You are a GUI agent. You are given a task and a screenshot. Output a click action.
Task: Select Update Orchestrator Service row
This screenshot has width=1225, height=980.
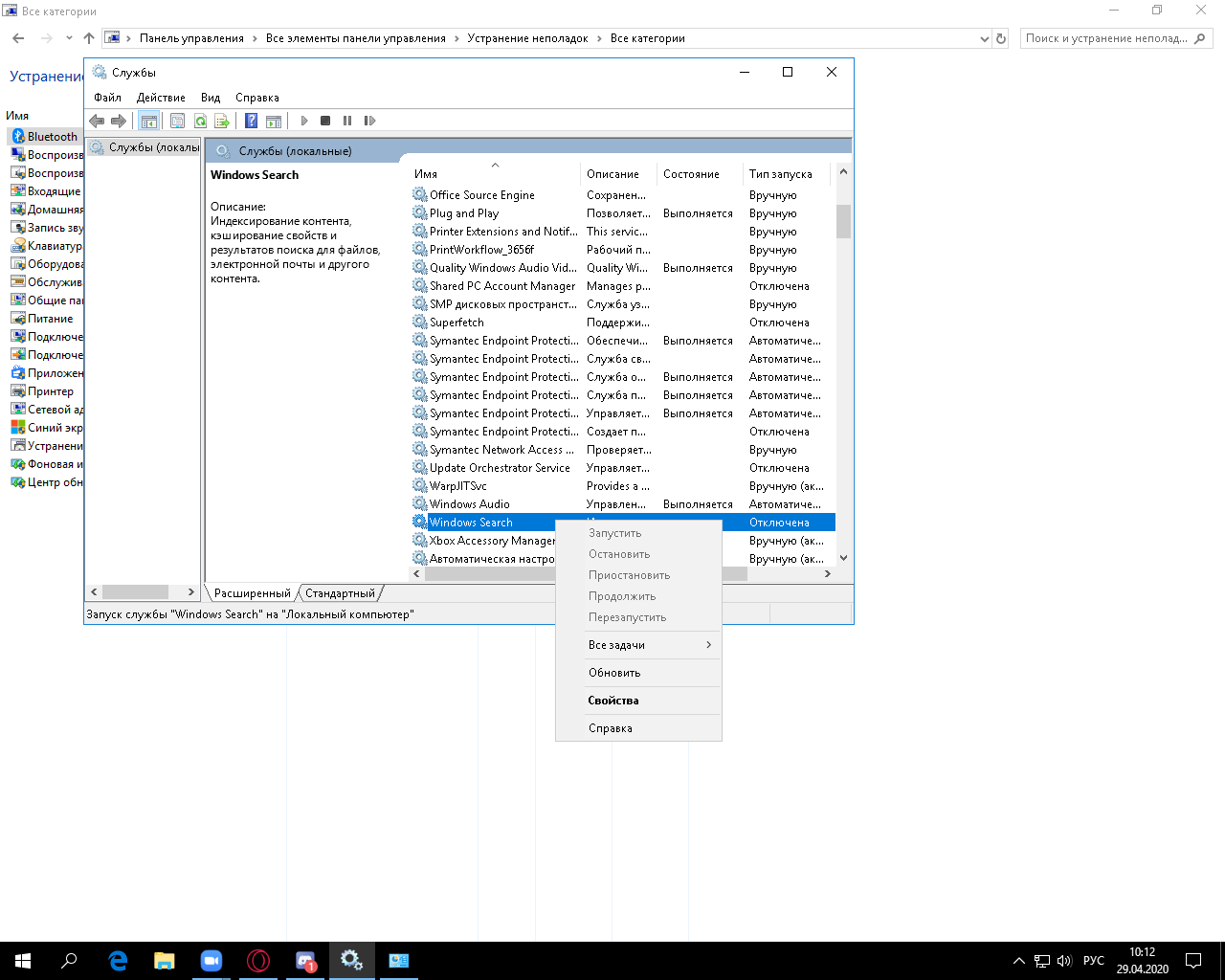[x=622, y=468]
